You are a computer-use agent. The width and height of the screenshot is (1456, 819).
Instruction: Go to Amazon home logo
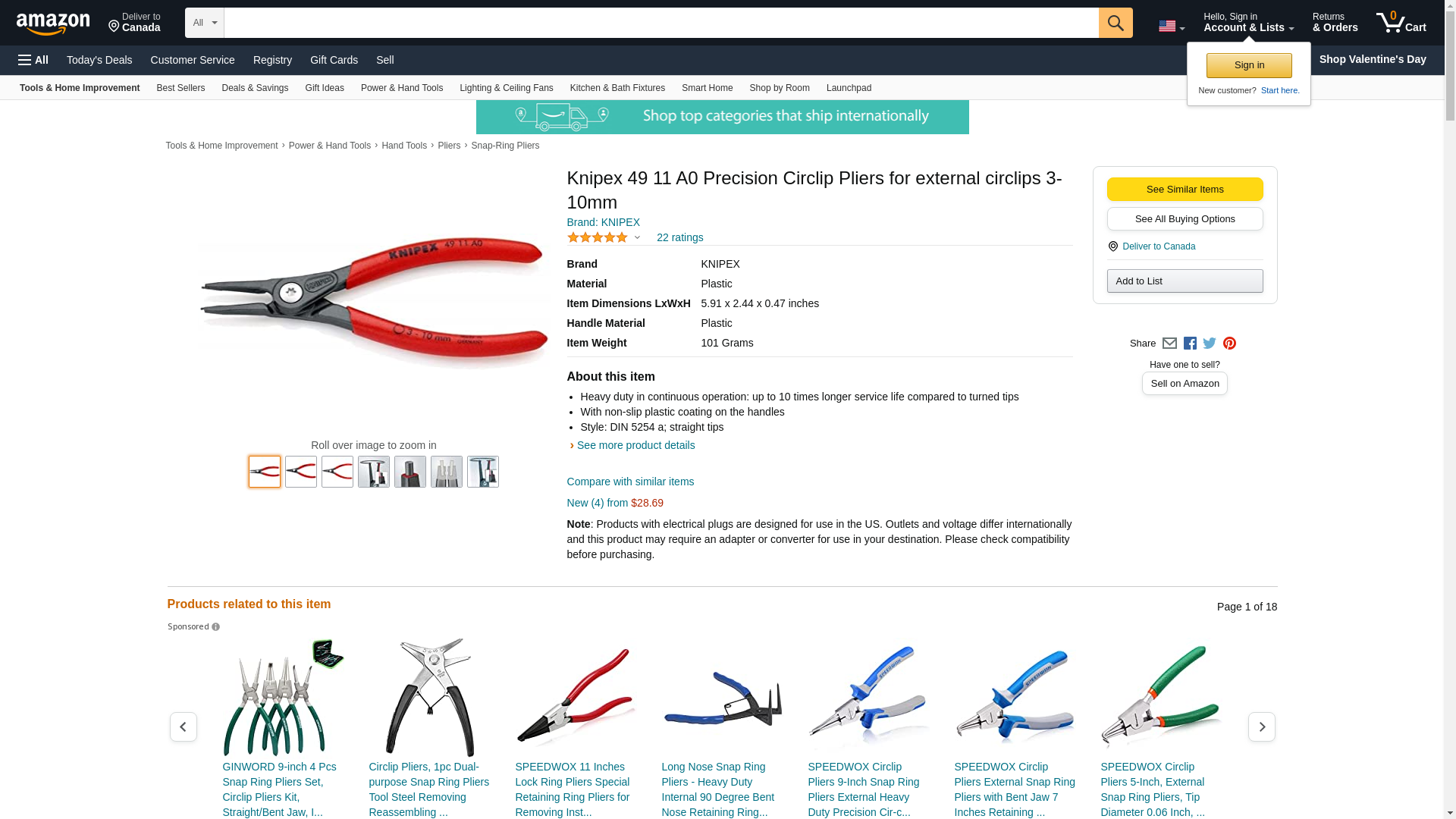pos(53,24)
